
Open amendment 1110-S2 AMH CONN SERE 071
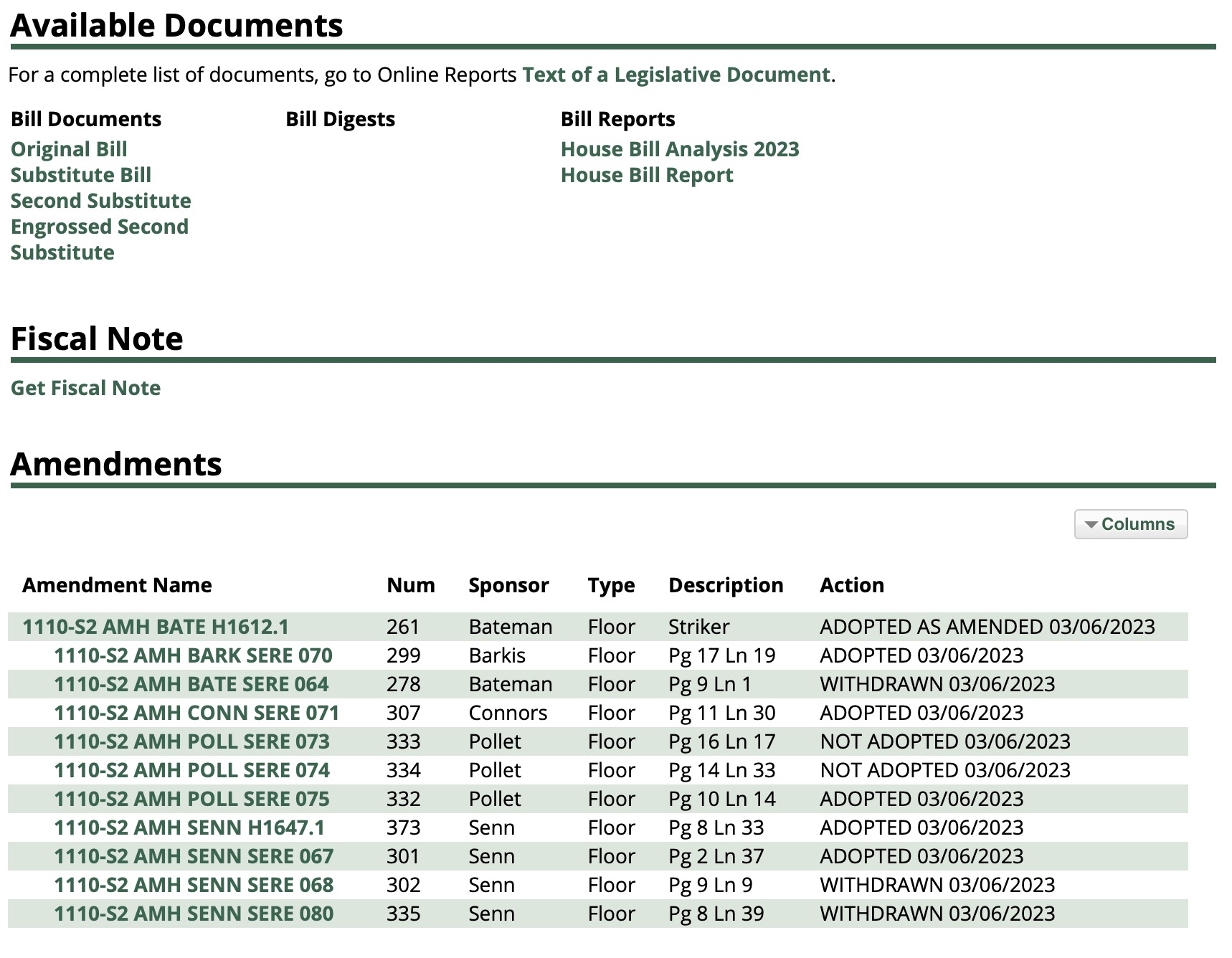(x=196, y=713)
